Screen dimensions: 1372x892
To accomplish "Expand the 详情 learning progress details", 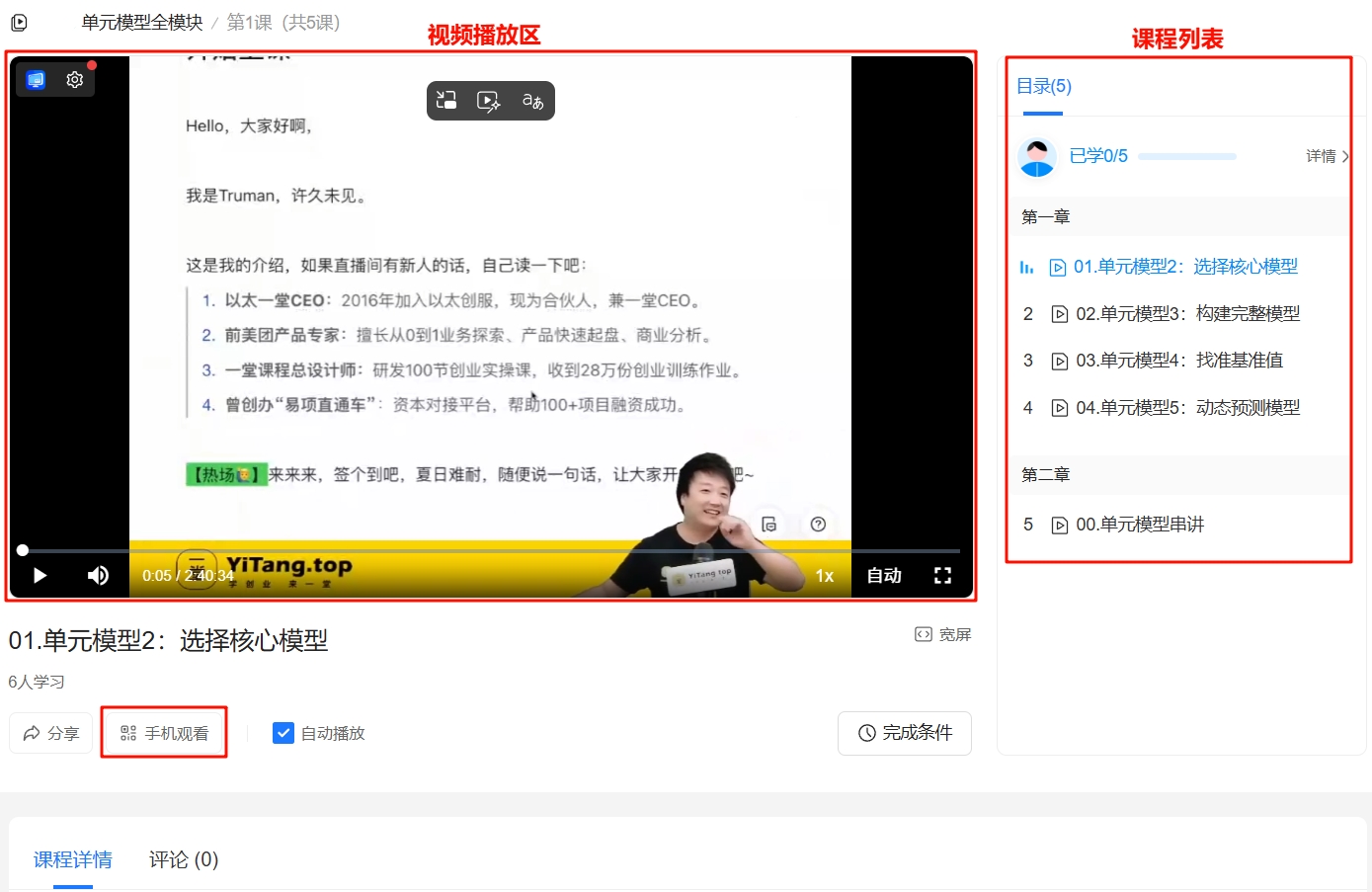I will pos(1324,155).
